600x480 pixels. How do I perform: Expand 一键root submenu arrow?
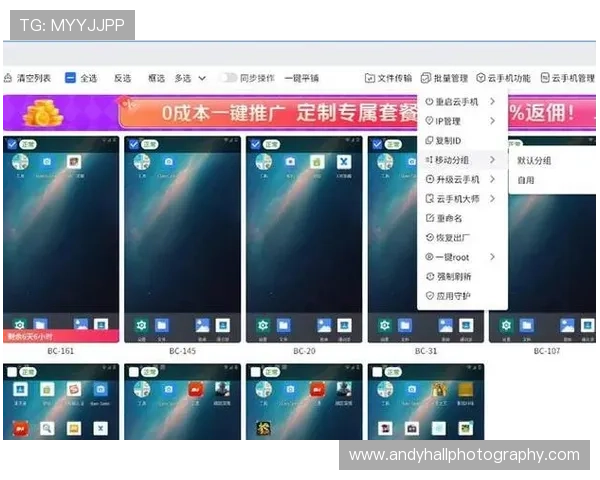pos(492,257)
